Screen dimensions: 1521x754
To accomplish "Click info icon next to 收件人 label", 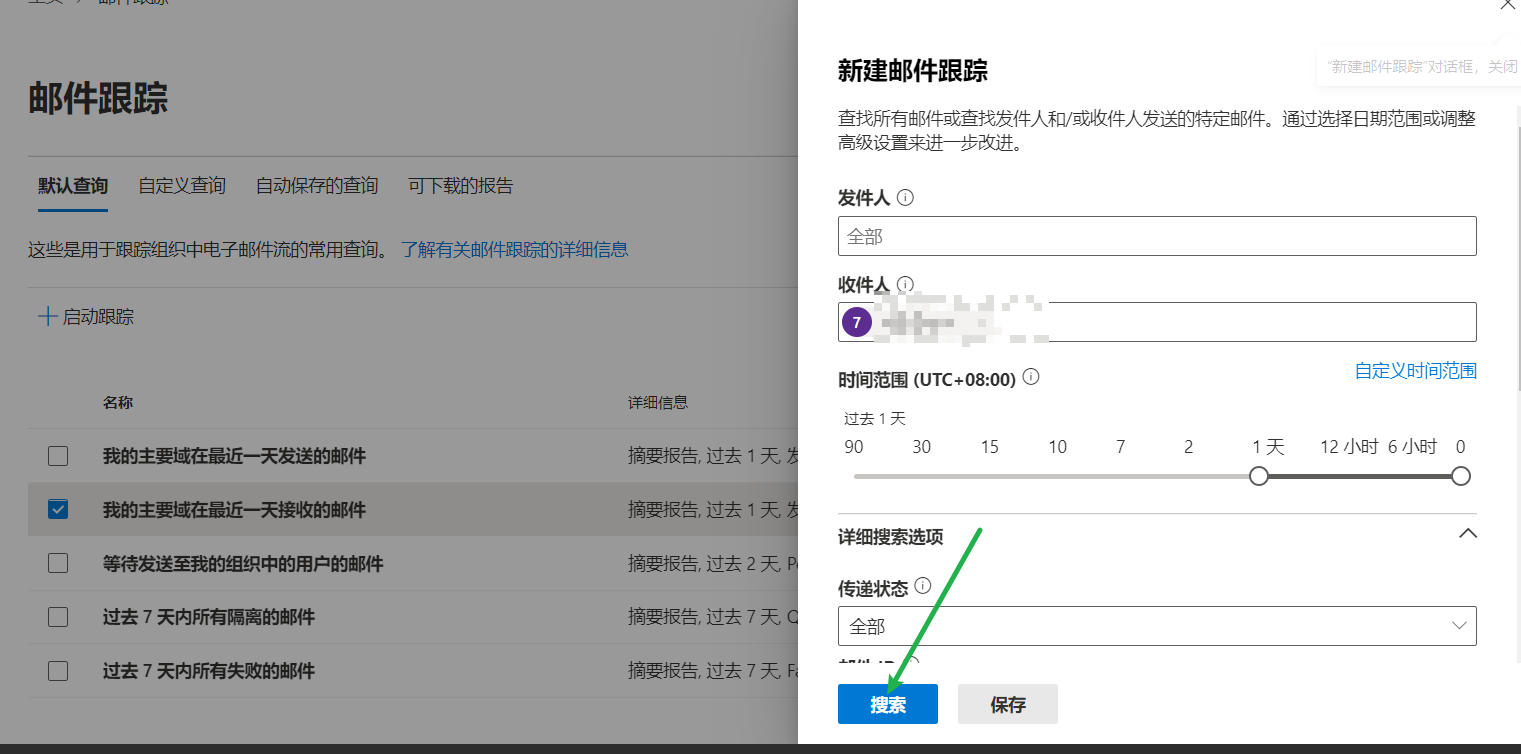I will click(905, 285).
